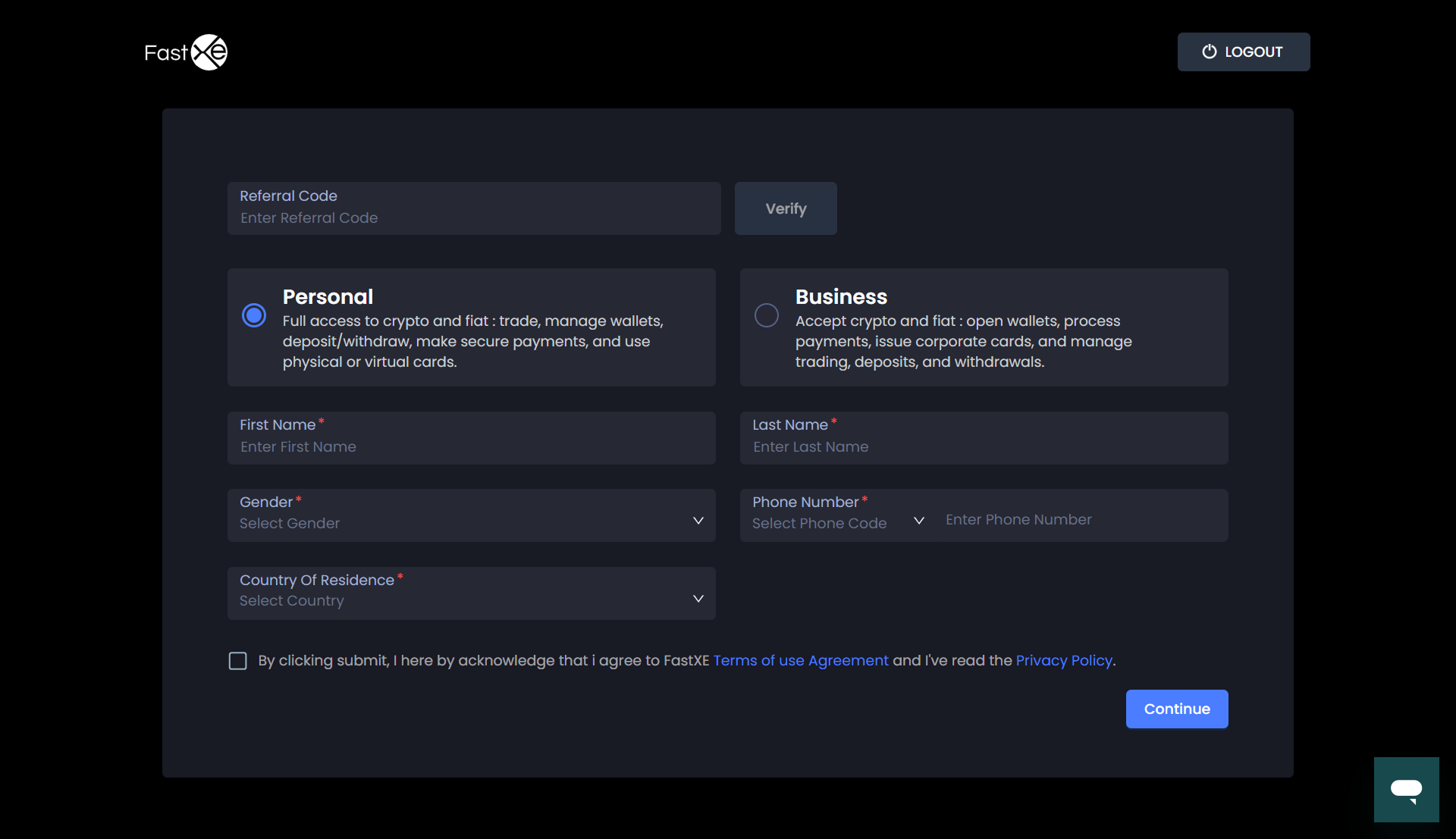Screen dimensions: 1456x839
Task: Click the Referral Code input field
Action: click(x=474, y=208)
